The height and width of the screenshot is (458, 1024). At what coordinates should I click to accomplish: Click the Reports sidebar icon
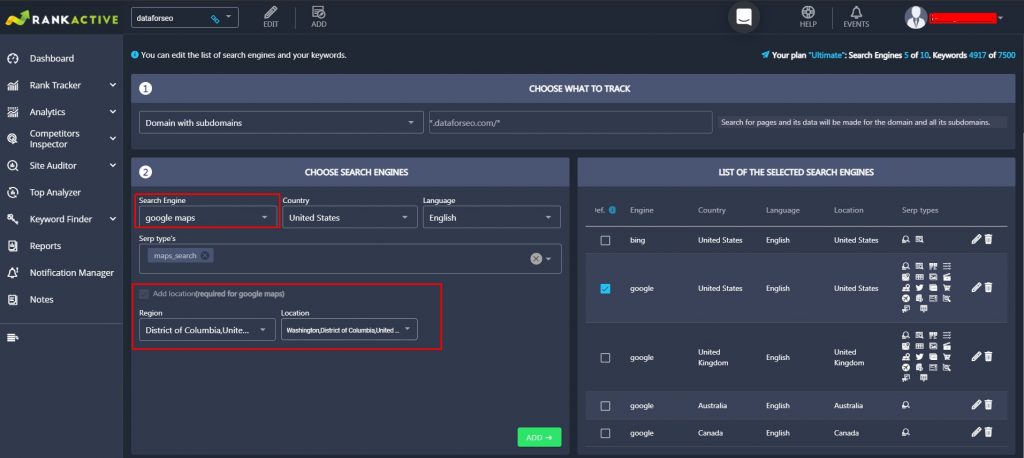point(12,246)
